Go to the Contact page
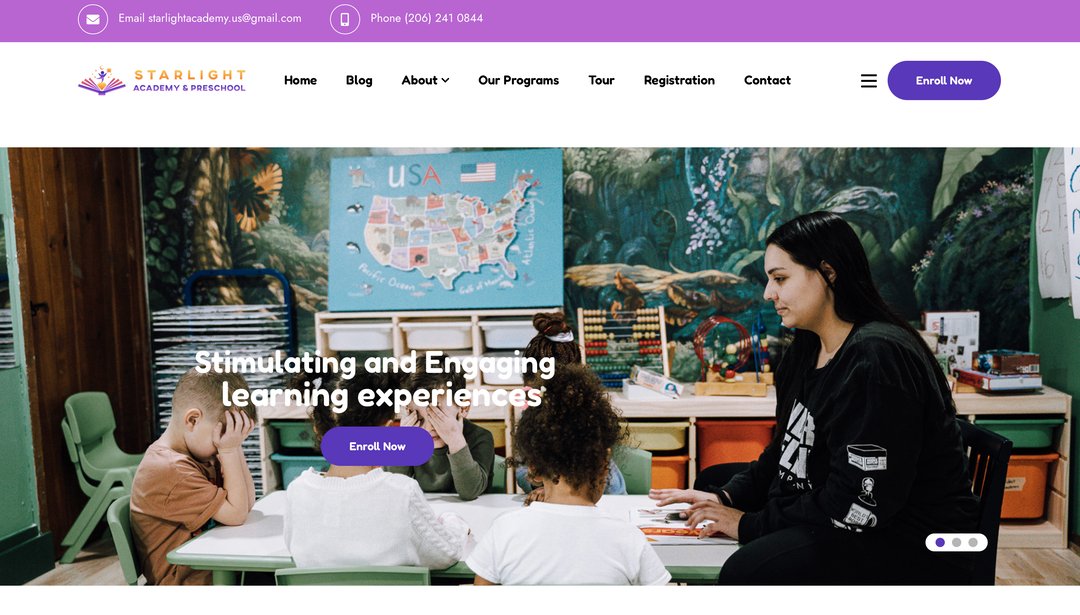Screen dimensions: 1080x615 (767, 81)
